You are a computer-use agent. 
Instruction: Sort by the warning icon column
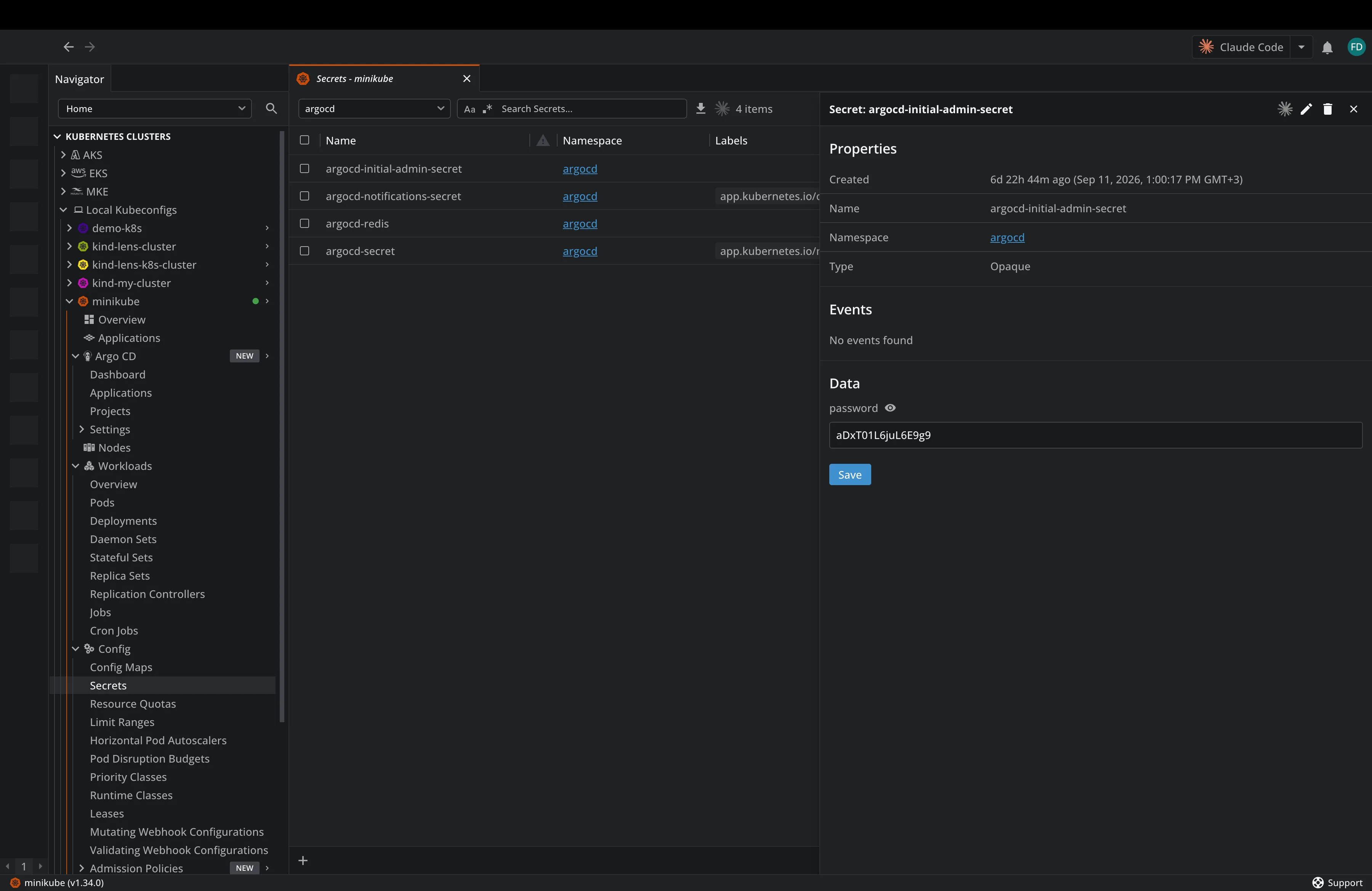[543, 140]
